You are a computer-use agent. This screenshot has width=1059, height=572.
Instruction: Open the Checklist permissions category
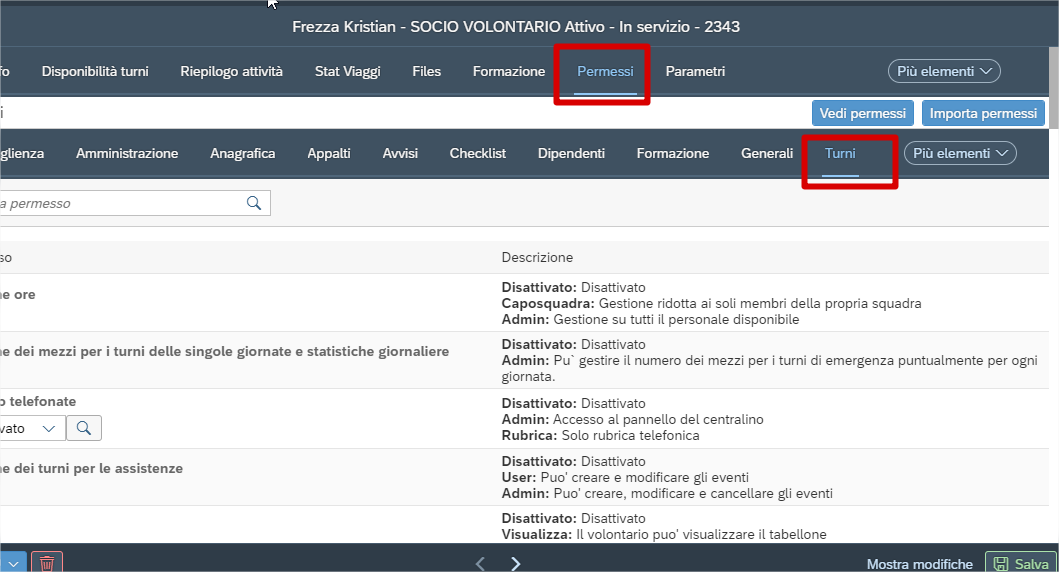pyautogui.click(x=477, y=153)
